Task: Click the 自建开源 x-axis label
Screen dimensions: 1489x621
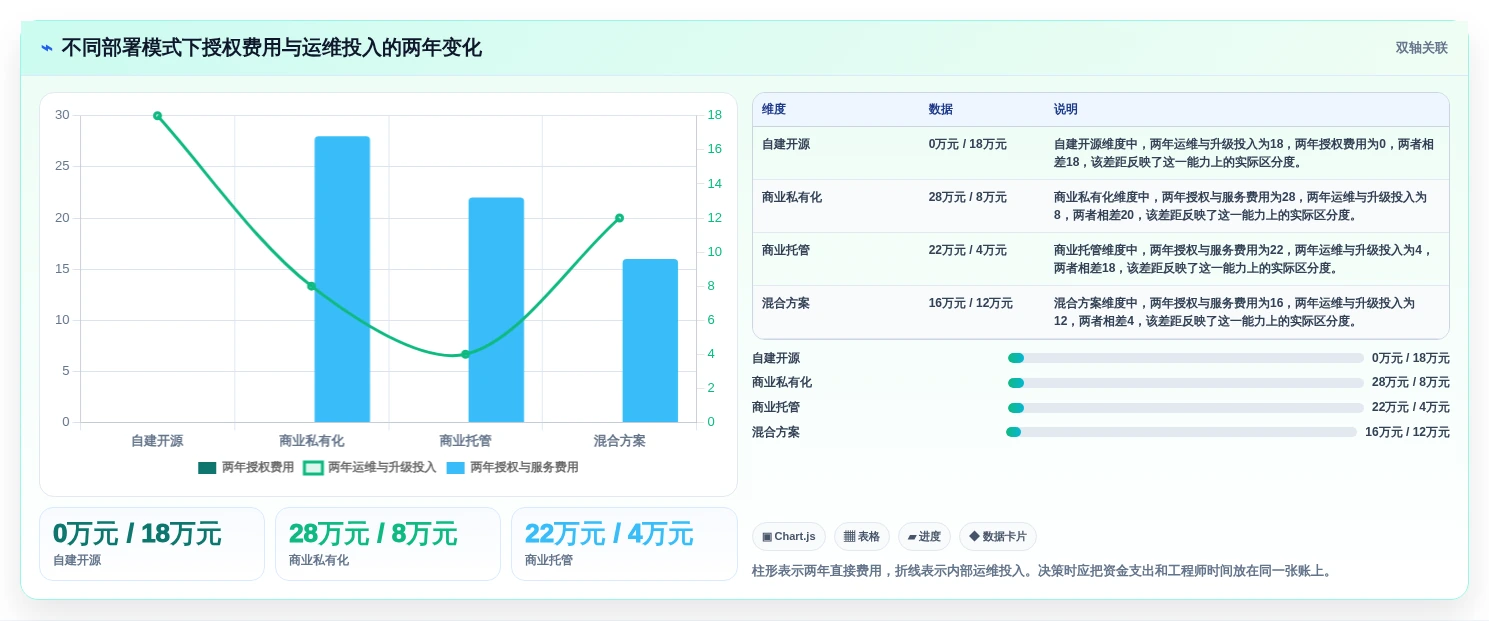Action: 157,441
